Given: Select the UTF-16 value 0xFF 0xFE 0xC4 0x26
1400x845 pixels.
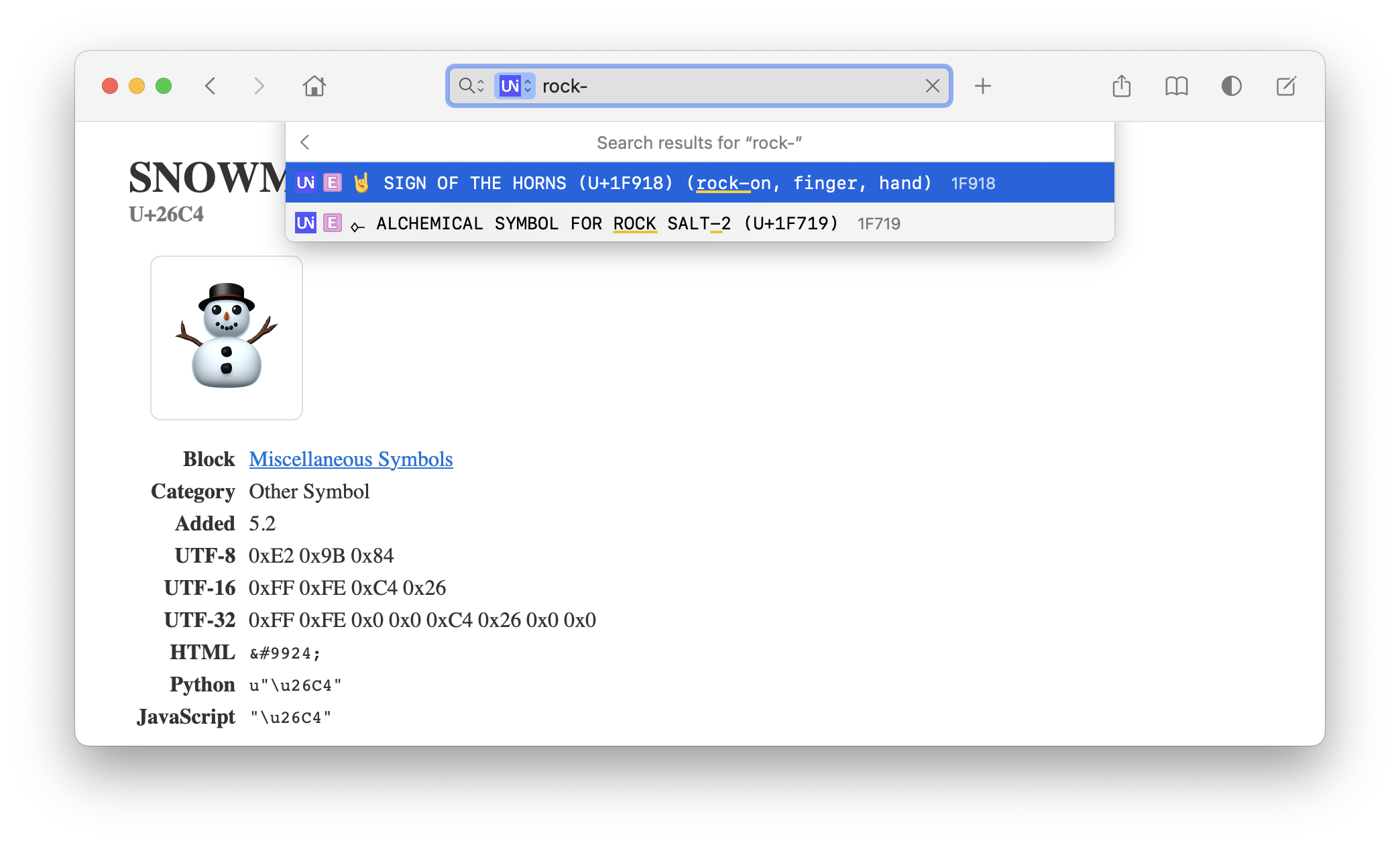Looking at the screenshot, I should (x=347, y=588).
